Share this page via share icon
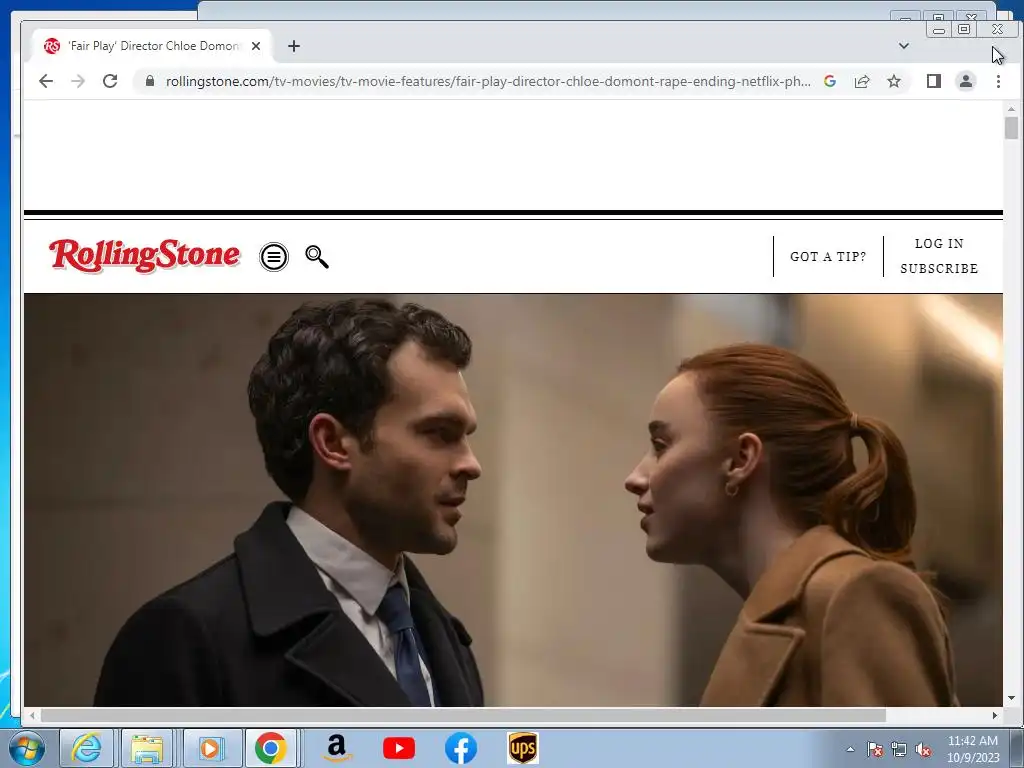The width and height of the screenshot is (1024, 768). click(862, 81)
